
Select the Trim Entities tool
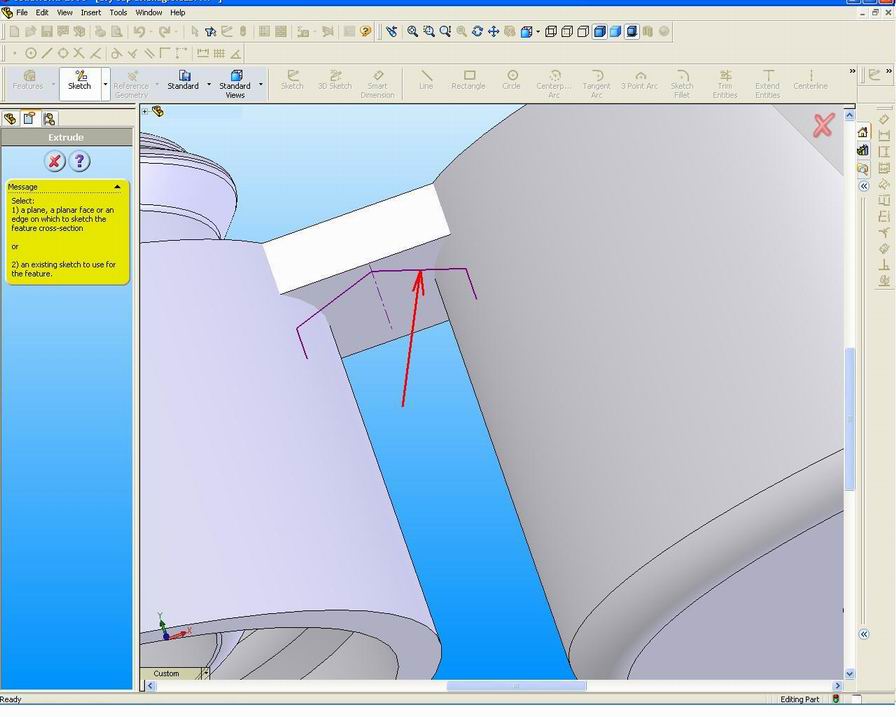coord(724,78)
